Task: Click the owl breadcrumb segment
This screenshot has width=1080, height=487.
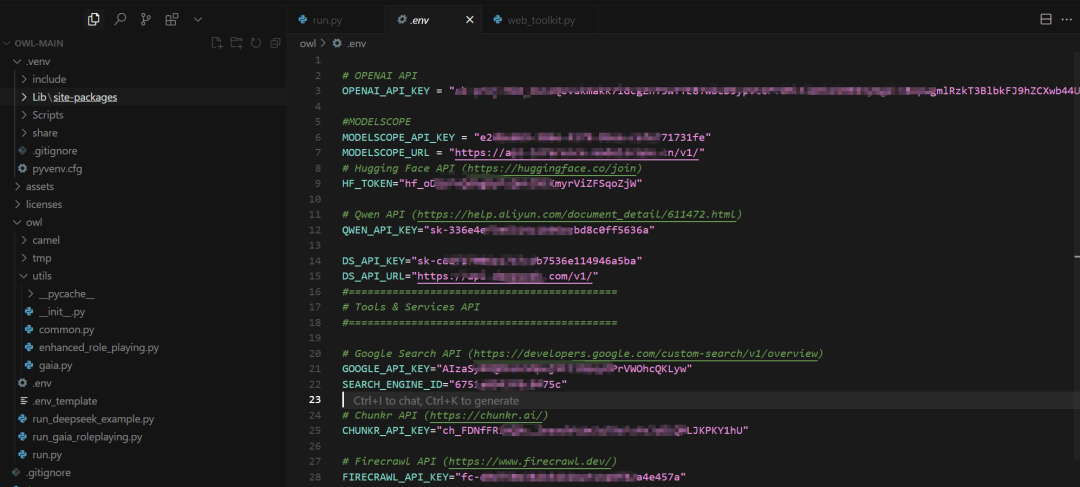Action: [307, 43]
